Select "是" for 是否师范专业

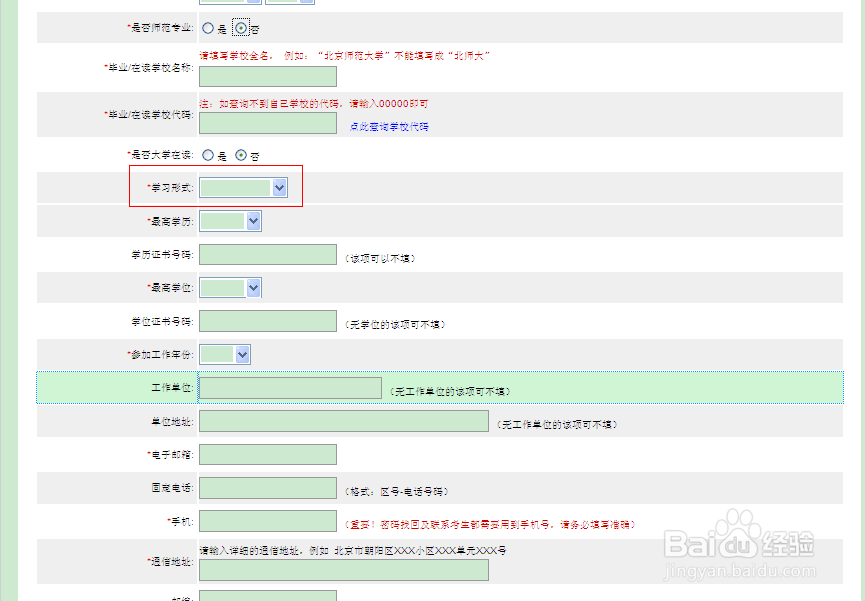[x=207, y=27]
